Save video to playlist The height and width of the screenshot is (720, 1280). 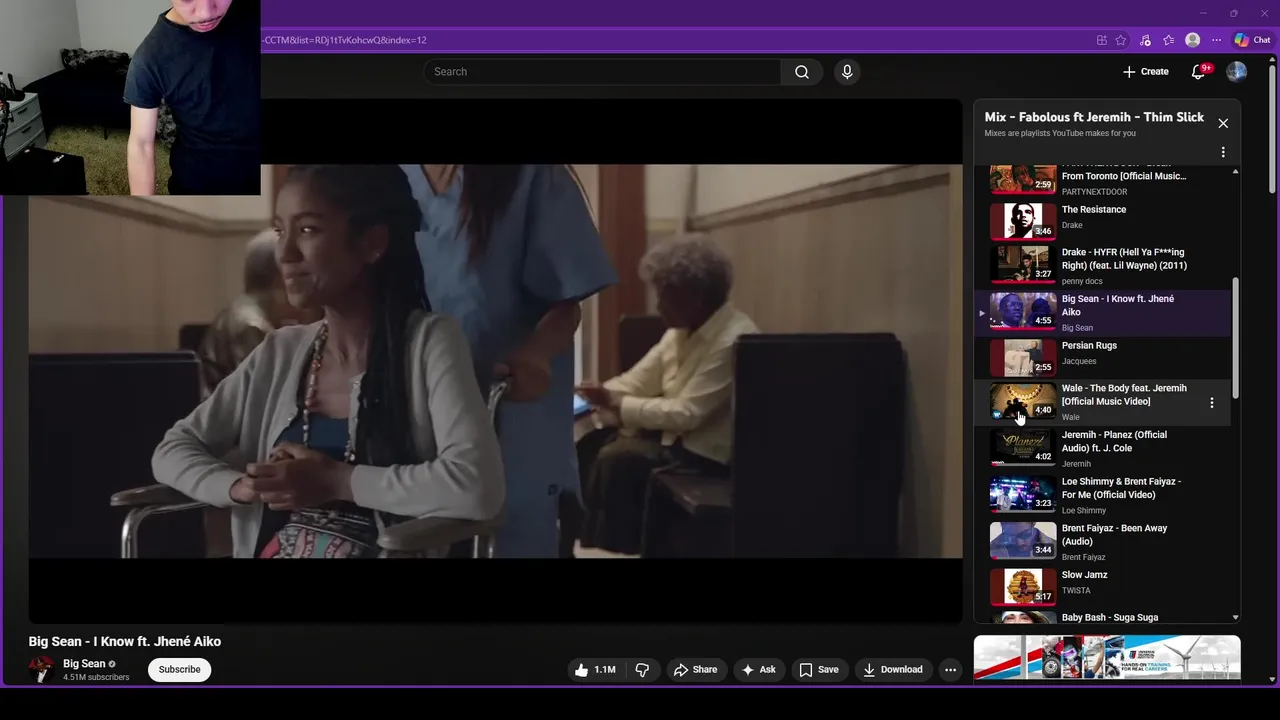coord(818,670)
